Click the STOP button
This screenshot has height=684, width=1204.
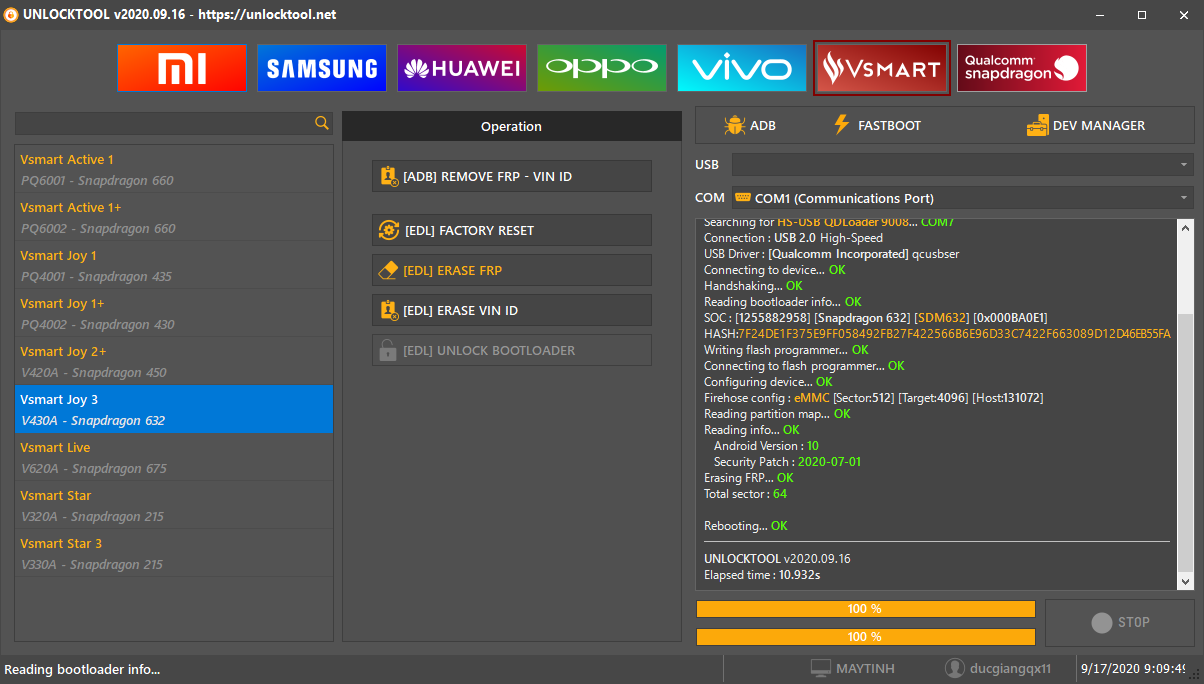click(1120, 622)
